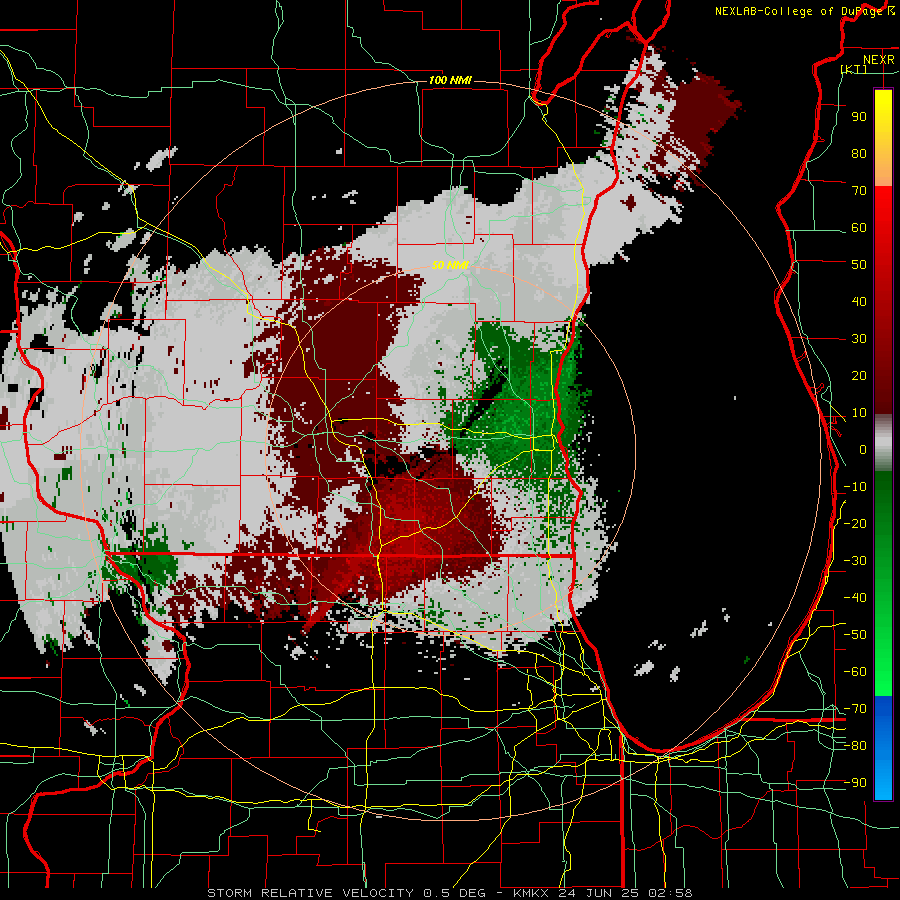Click the Storm Relative Velocity footer caption
Screen dimensions: 900x900
click(449, 893)
